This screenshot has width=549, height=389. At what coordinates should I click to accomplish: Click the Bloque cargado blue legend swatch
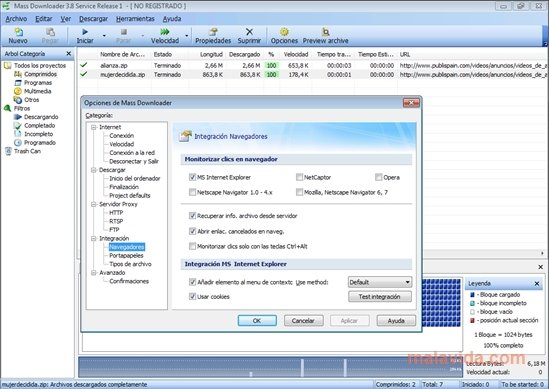[472, 295]
